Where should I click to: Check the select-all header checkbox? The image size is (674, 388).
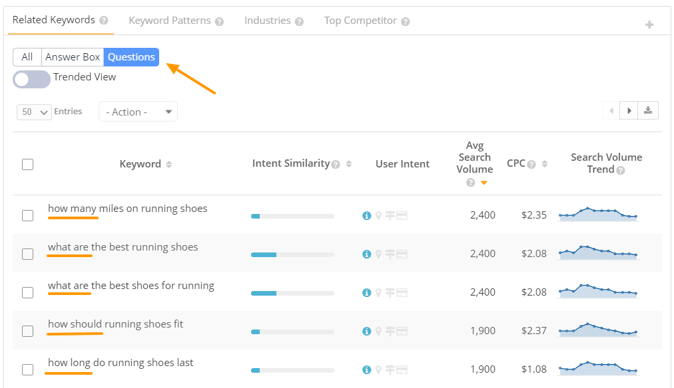(28, 164)
